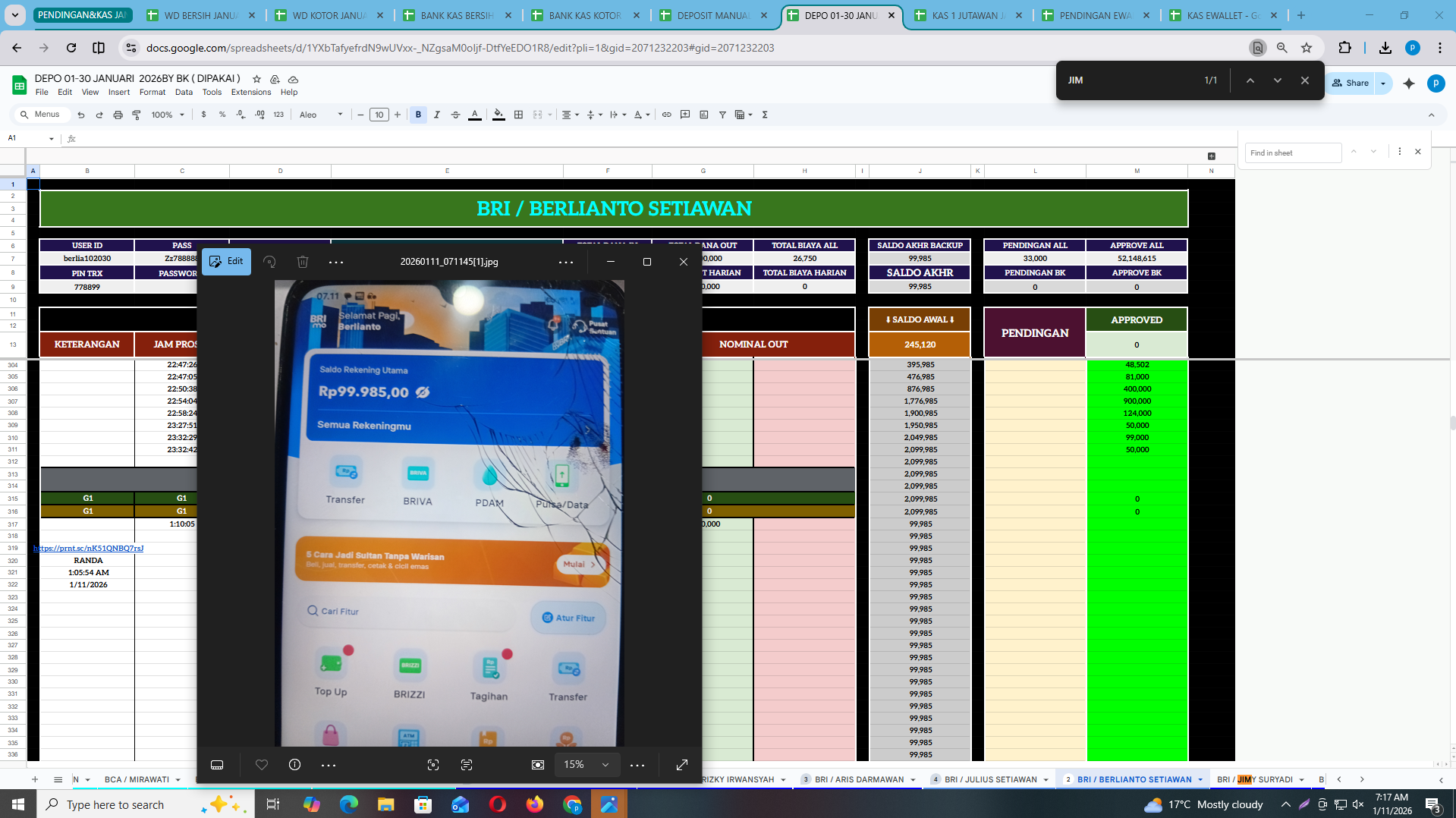This screenshot has height=818, width=1456.
Task: Open the Format menu
Action: point(153,93)
